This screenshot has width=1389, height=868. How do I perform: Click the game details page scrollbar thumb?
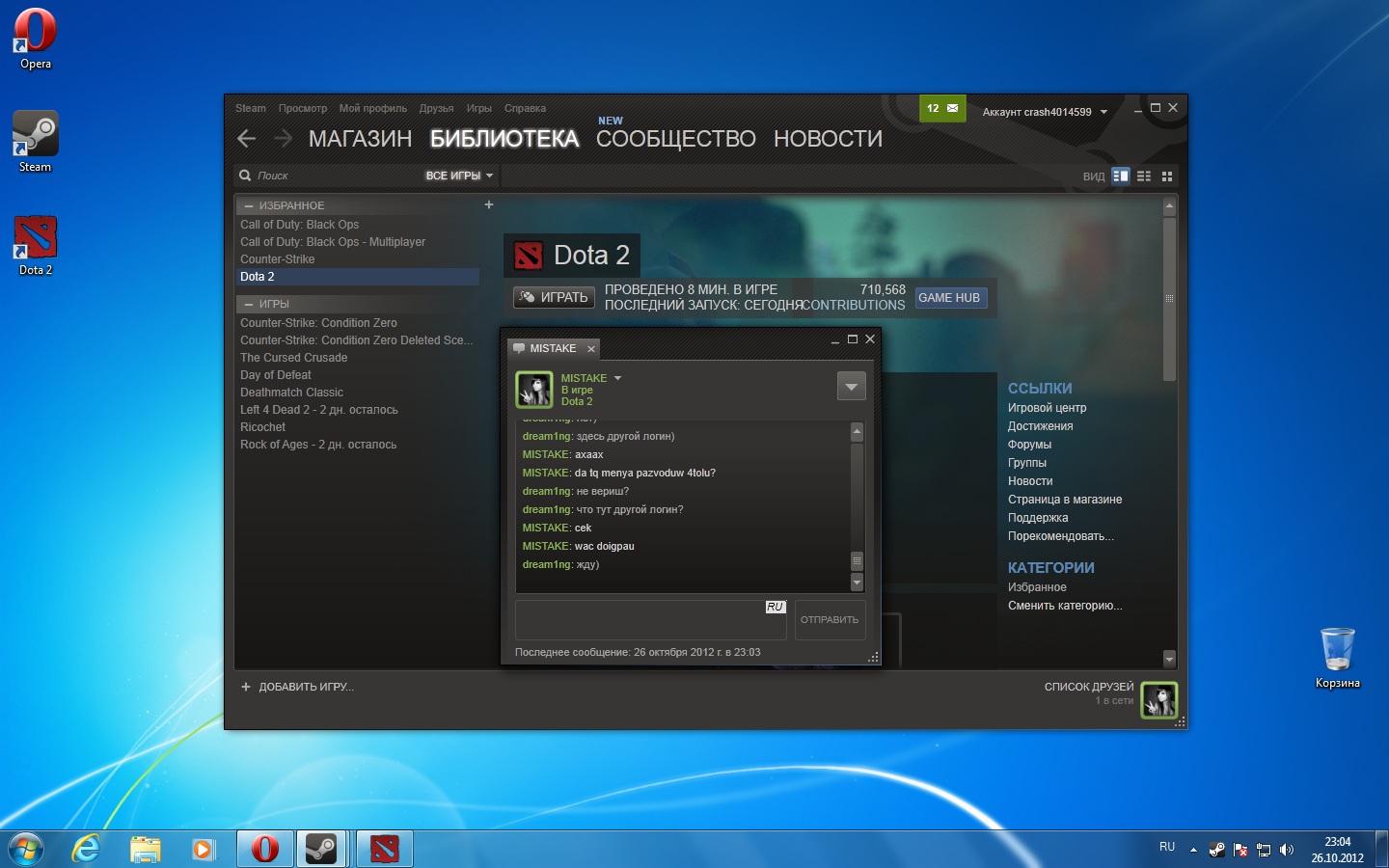[x=1169, y=298]
